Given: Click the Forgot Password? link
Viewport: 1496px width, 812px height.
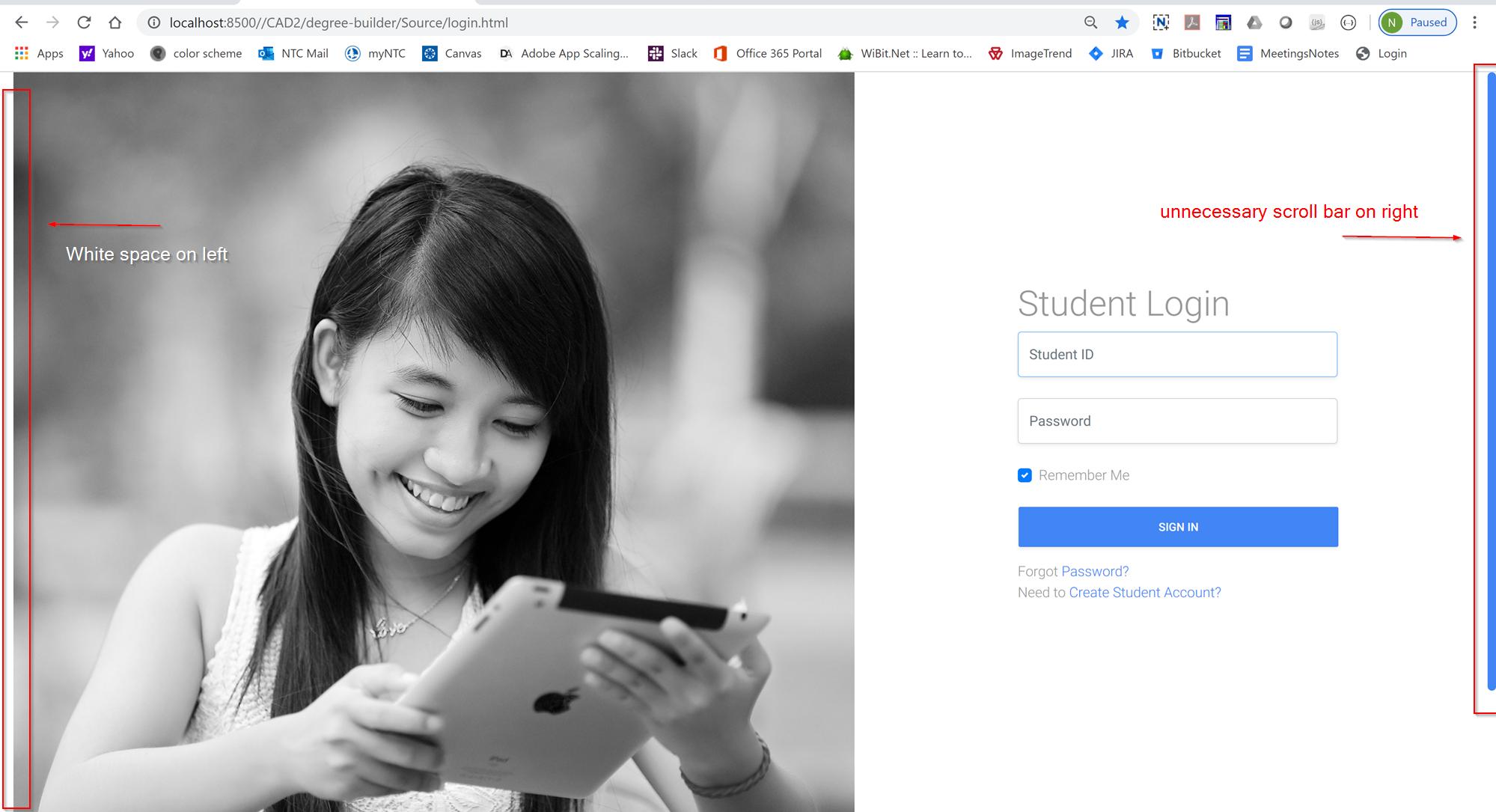Looking at the screenshot, I should [x=1094, y=571].
